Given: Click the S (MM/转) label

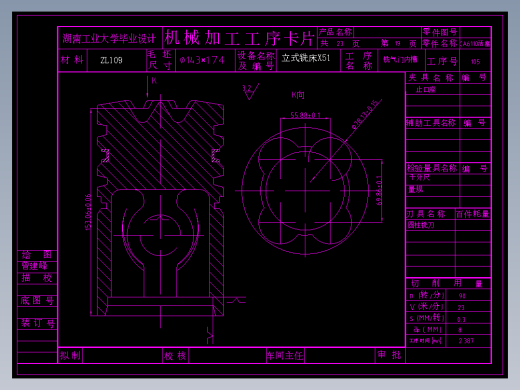Looking at the screenshot, I should click(427, 318).
